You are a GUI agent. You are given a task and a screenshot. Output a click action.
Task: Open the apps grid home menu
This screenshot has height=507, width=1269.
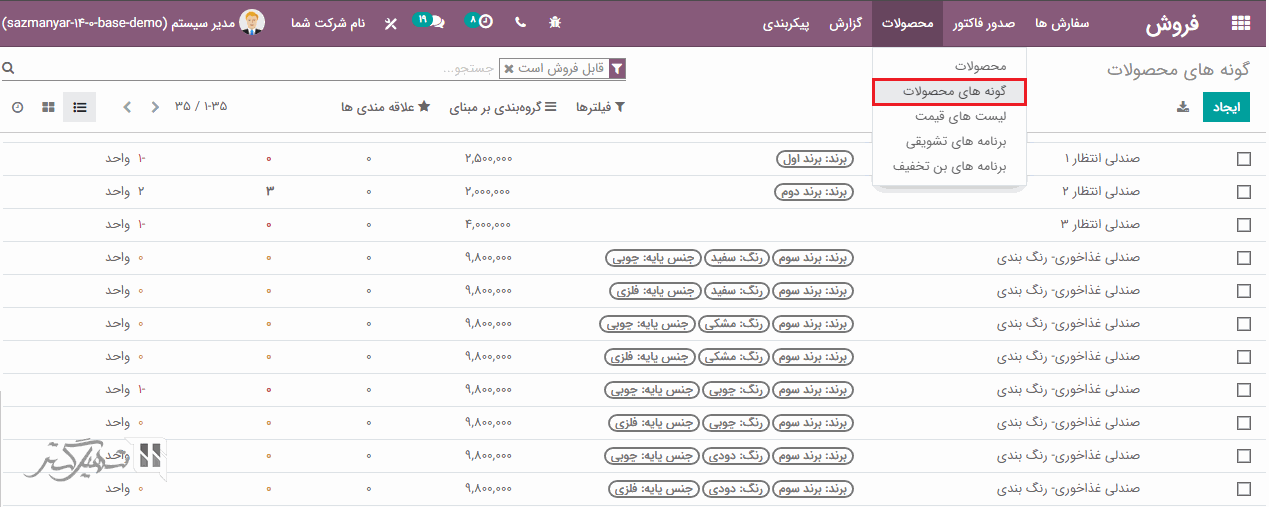click(x=1240, y=23)
